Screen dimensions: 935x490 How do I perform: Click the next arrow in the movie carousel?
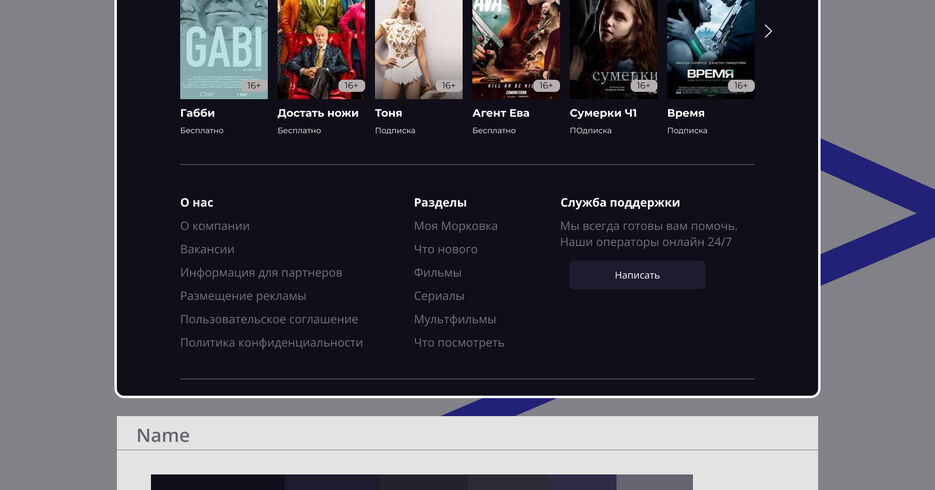(768, 31)
